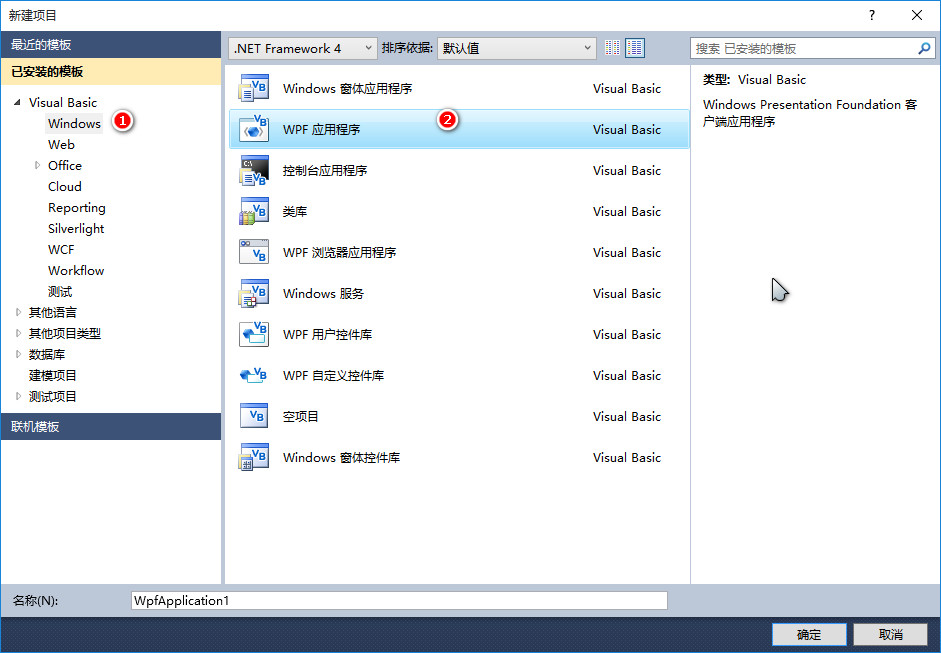The width and height of the screenshot is (941, 653).
Task: Click the Windows 窗体控件库 icon
Action: coord(253,457)
